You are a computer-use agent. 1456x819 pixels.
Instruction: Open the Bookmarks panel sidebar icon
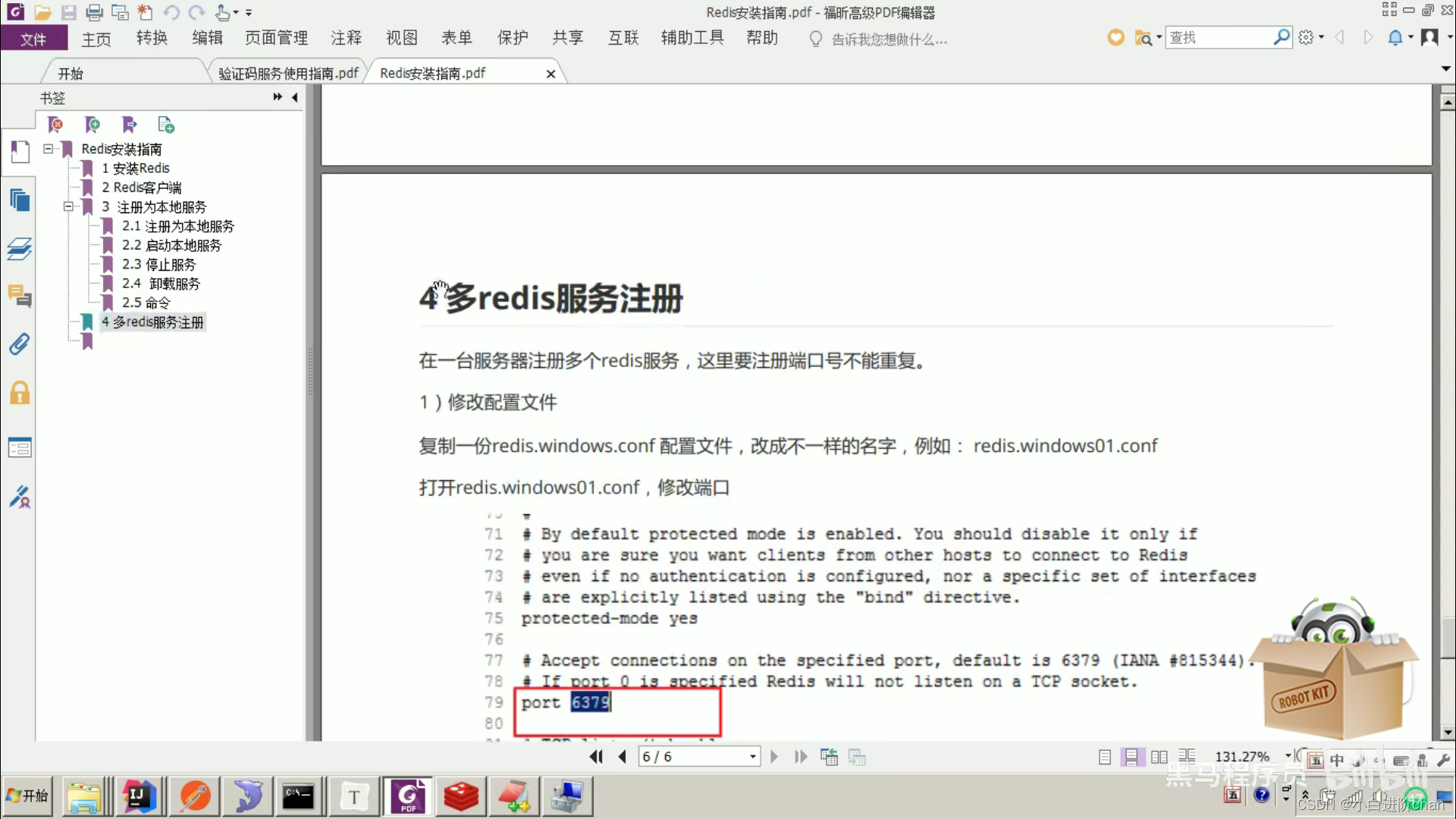tap(20, 152)
